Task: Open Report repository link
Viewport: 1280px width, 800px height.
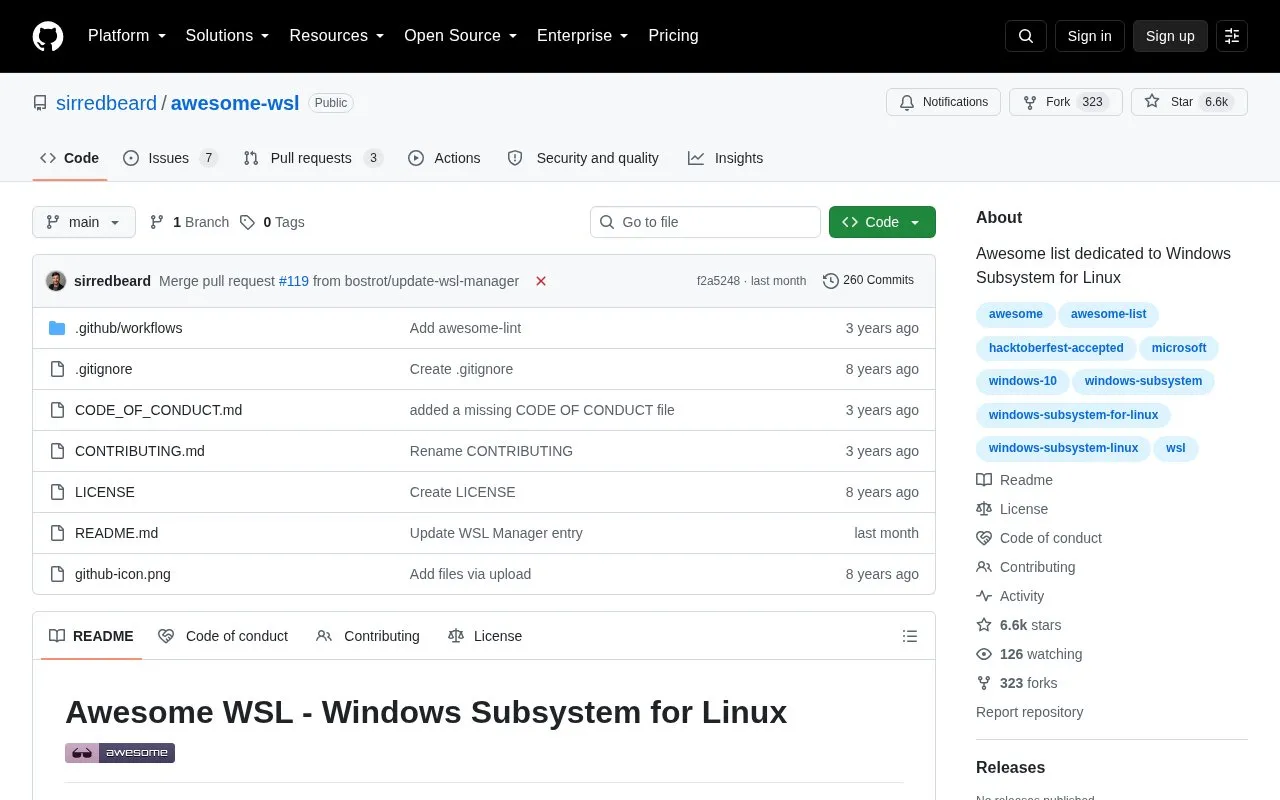Action: point(1029,712)
